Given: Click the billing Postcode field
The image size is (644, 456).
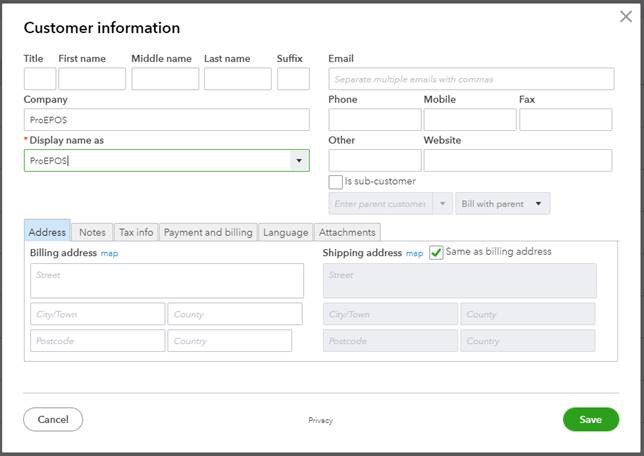Looking at the screenshot, I should [x=98, y=341].
